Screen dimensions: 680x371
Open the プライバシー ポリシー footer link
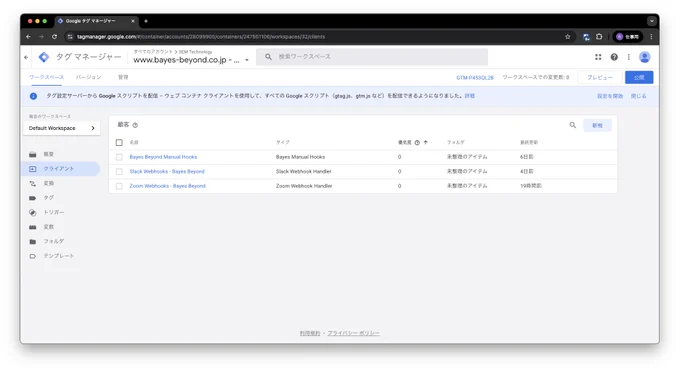[x=353, y=333]
